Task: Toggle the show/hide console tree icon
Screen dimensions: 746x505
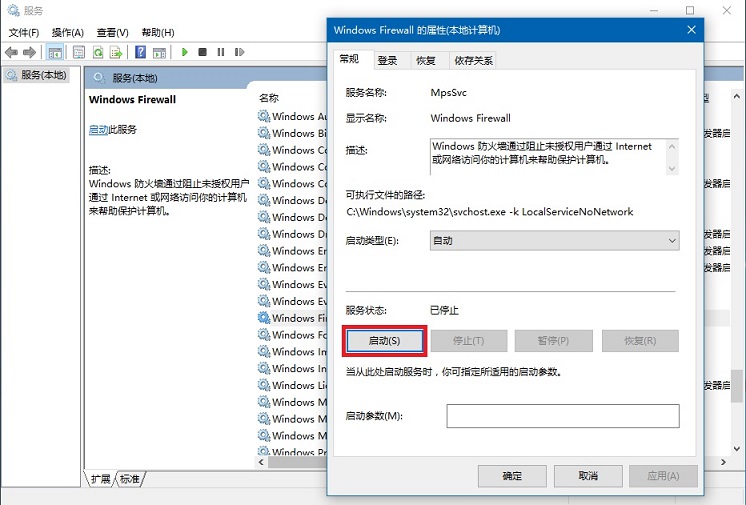Action: pos(56,52)
